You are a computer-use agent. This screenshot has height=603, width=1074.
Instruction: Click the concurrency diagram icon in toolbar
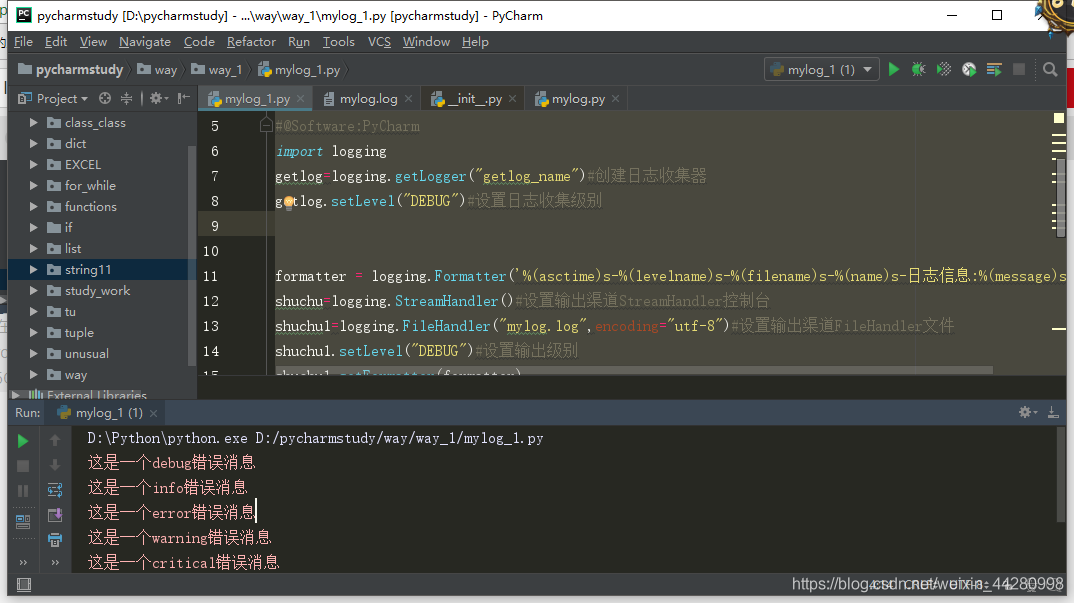click(x=994, y=69)
